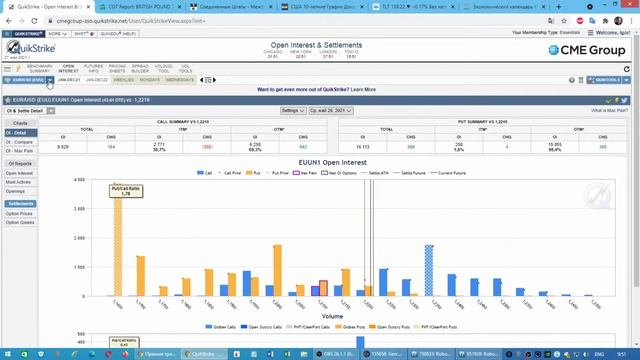Open Option Greeks in the sidebar

coord(20,222)
